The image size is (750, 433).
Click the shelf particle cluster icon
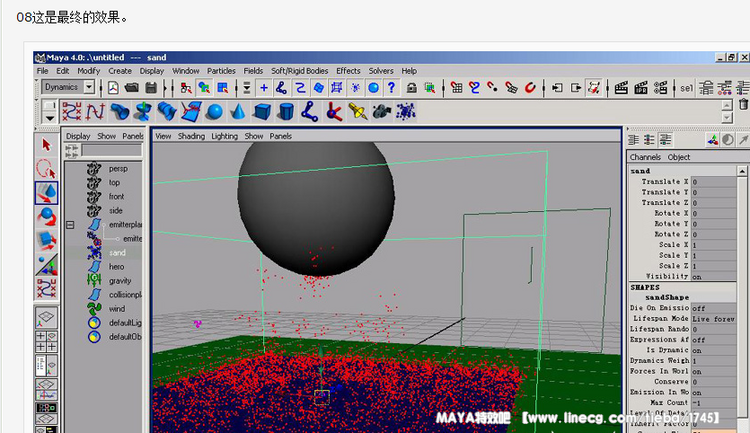click(x=406, y=111)
